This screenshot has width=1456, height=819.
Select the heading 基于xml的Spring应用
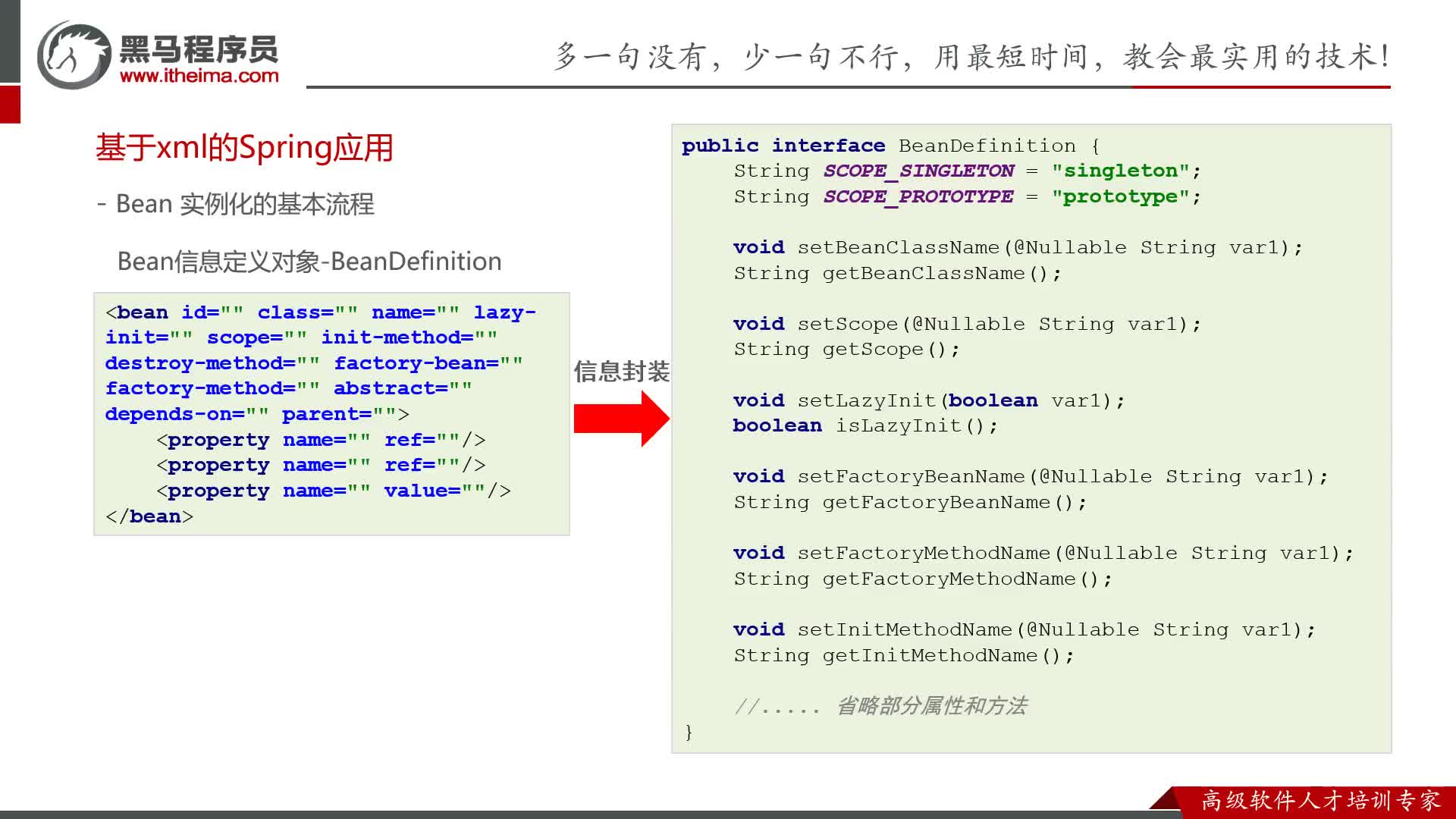(244, 147)
